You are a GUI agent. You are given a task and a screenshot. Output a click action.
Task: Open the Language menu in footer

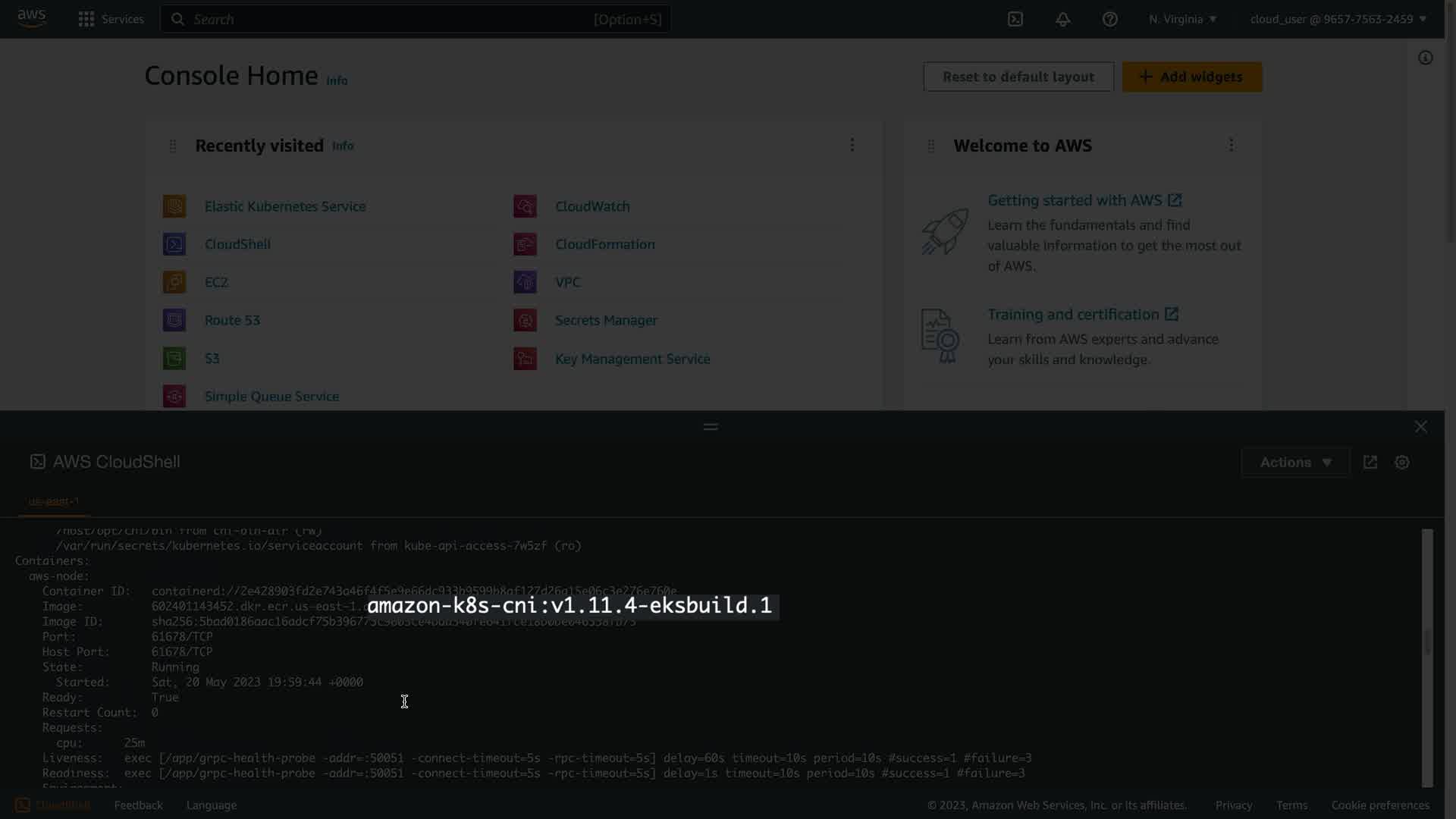point(212,805)
